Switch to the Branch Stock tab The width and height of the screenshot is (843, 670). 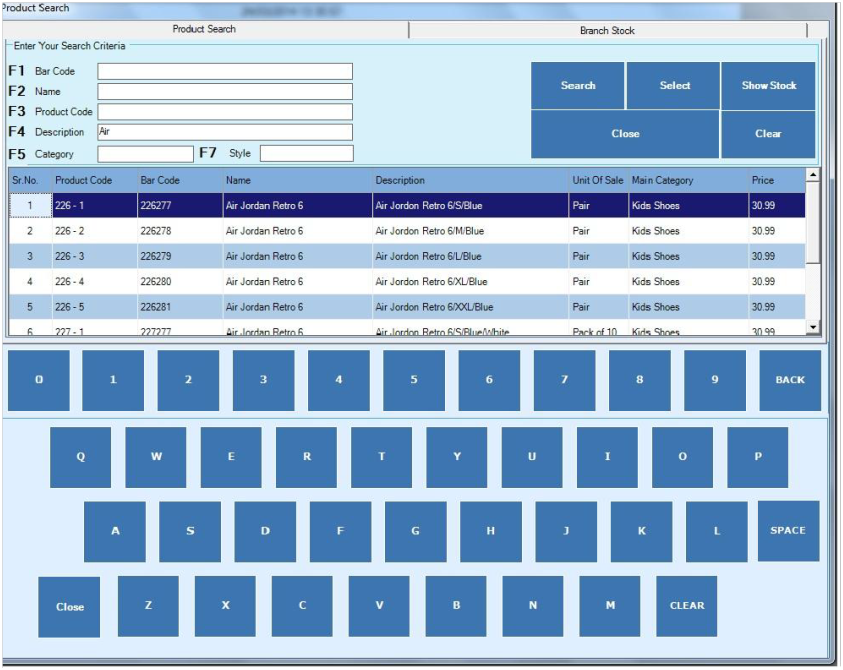tap(607, 30)
